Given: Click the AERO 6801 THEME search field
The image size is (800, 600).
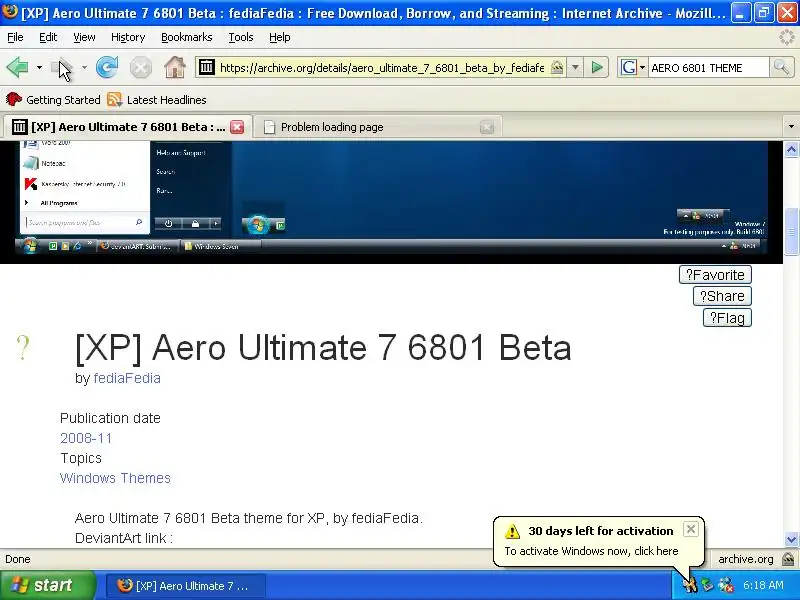Looking at the screenshot, I should click(x=708, y=68).
